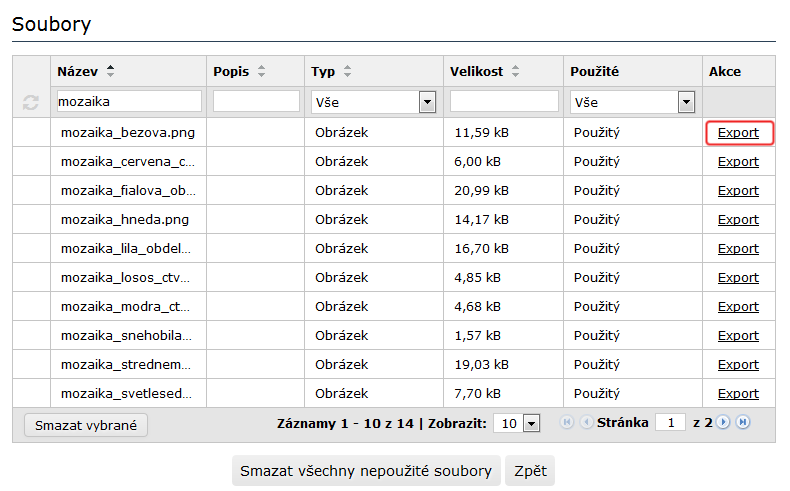Go to the next page arrow
Image resolution: width=790 pixels, height=491 pixels.
click(x=724, y=423)
